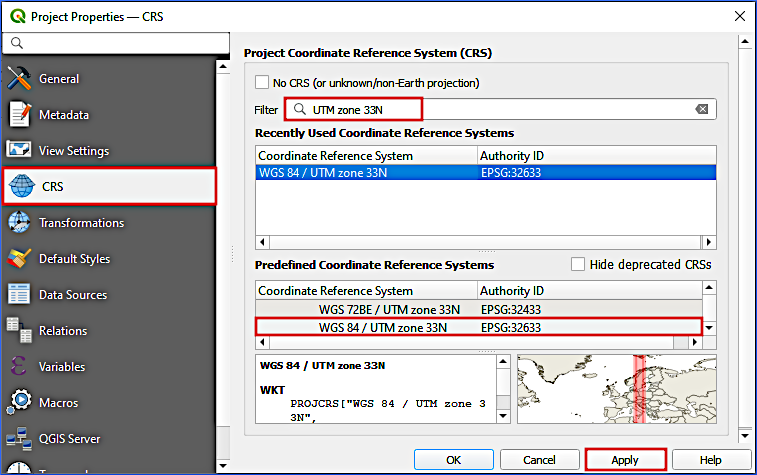Viewport: 757px width, 475px height.
Task: Sort predefined list by Authority ID header
Action: pos(590,291)
